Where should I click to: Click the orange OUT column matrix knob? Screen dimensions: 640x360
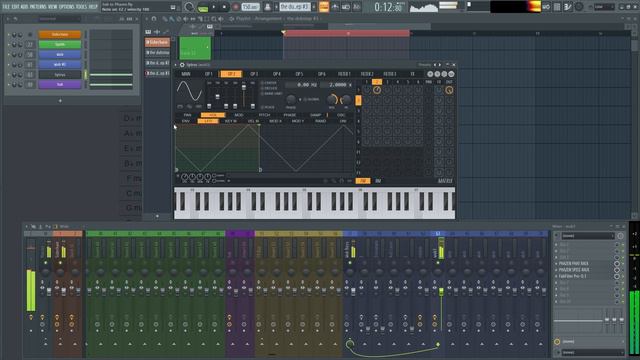pyautogui.click(x=449, y=90)
